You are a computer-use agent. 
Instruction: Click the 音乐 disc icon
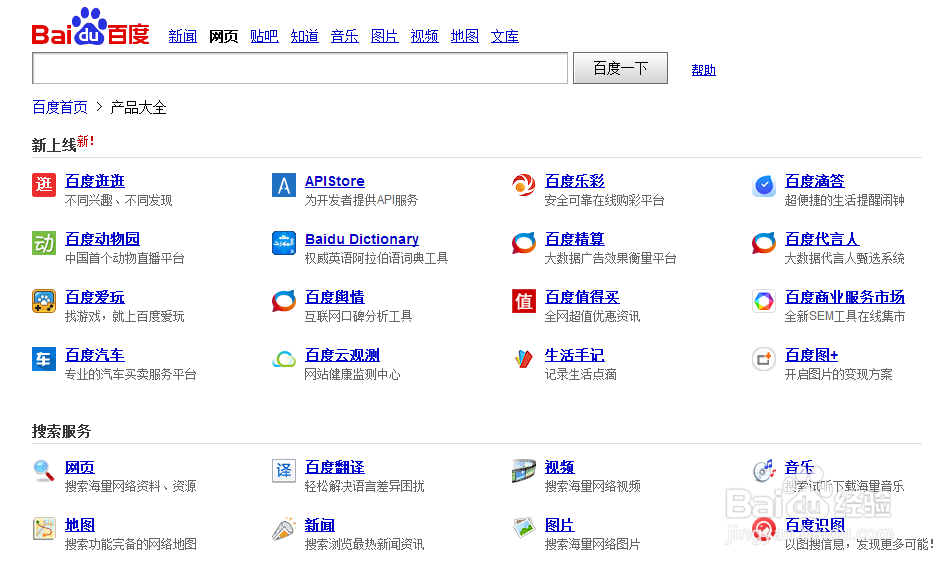(764, 471)
